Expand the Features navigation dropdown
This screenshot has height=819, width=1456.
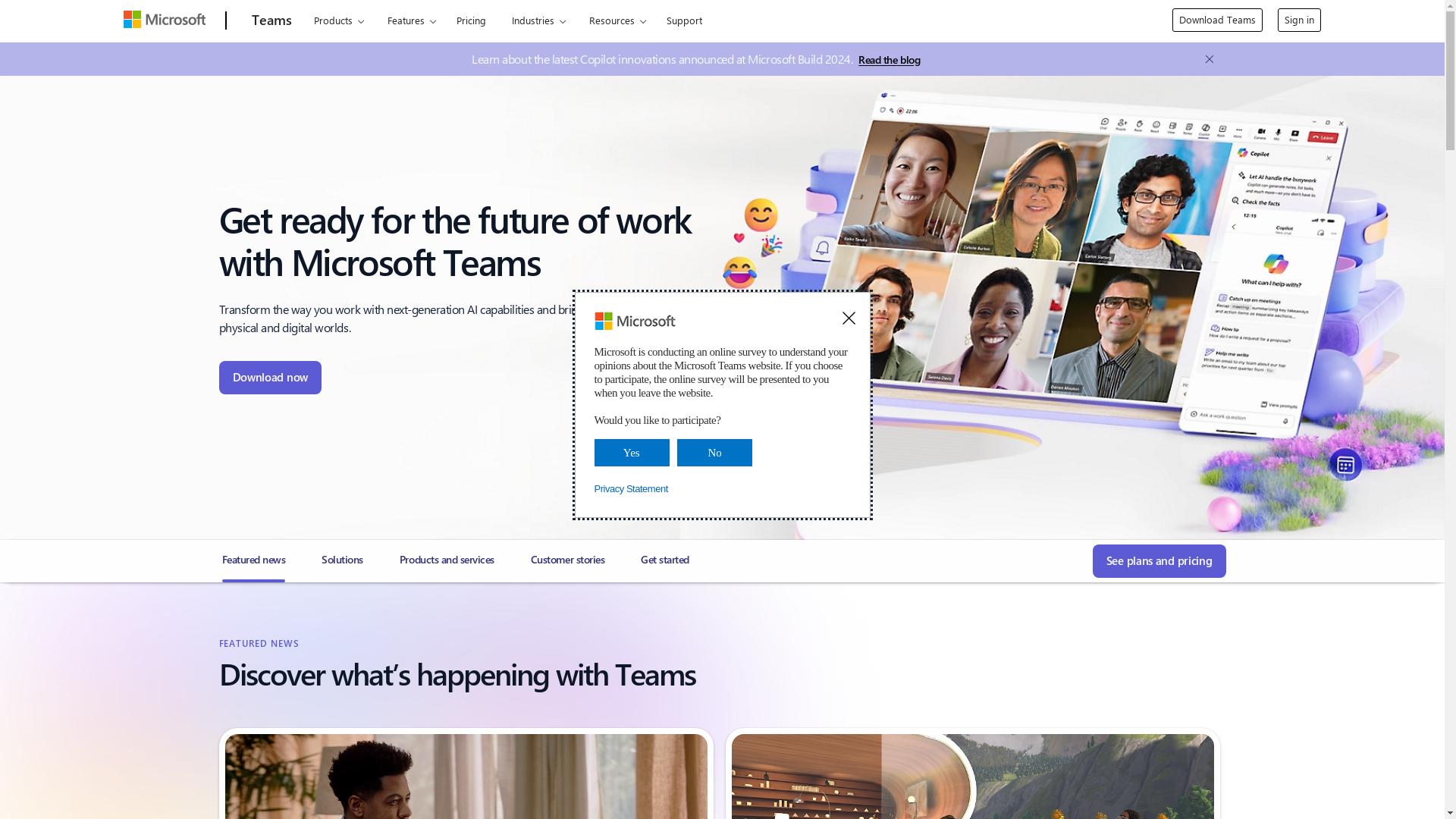click(411, 20)
